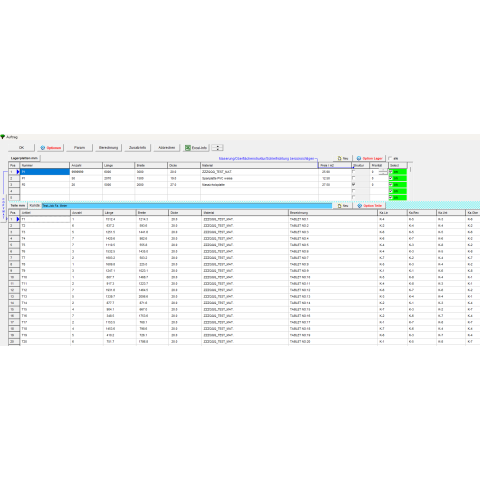
Task: Click the Auftrag window icon in the title bar
Action: [x=3, y=137]
